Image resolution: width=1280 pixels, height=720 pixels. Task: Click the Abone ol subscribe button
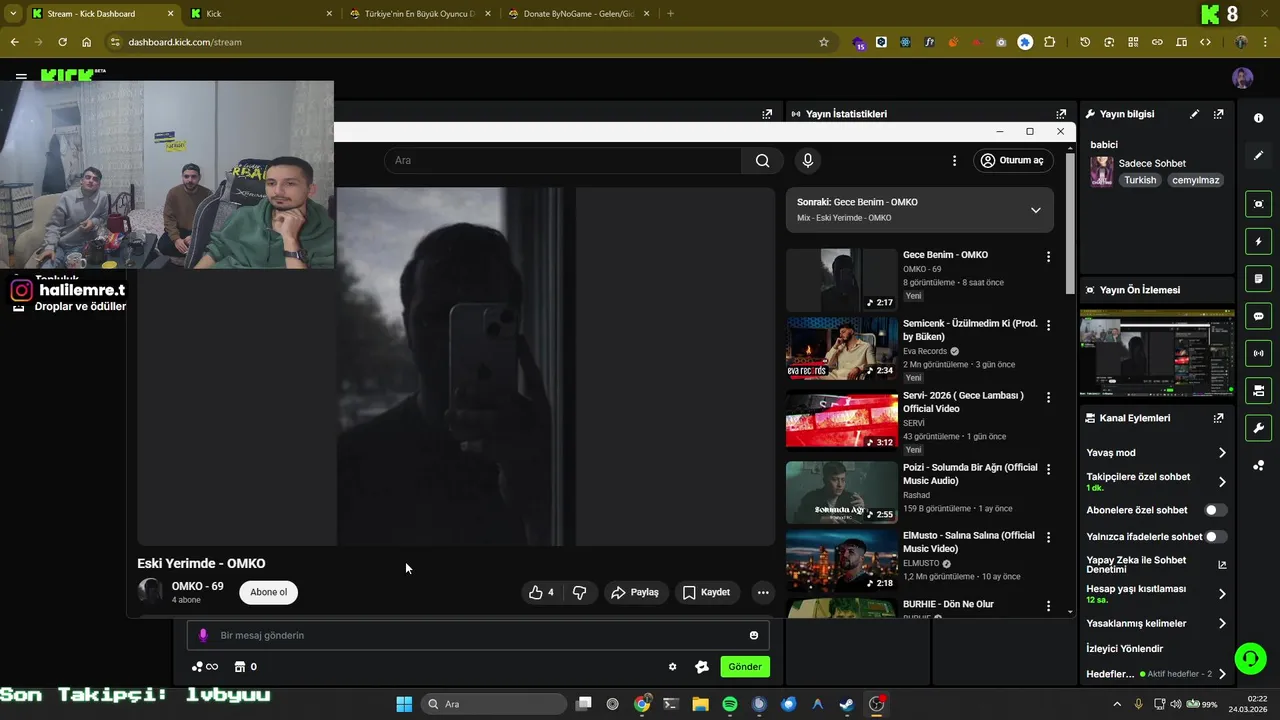(x=268, y=592)
